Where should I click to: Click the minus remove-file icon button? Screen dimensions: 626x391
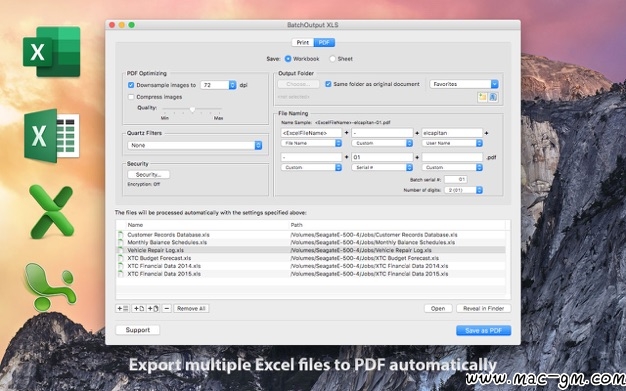click(x=167, y=308)
